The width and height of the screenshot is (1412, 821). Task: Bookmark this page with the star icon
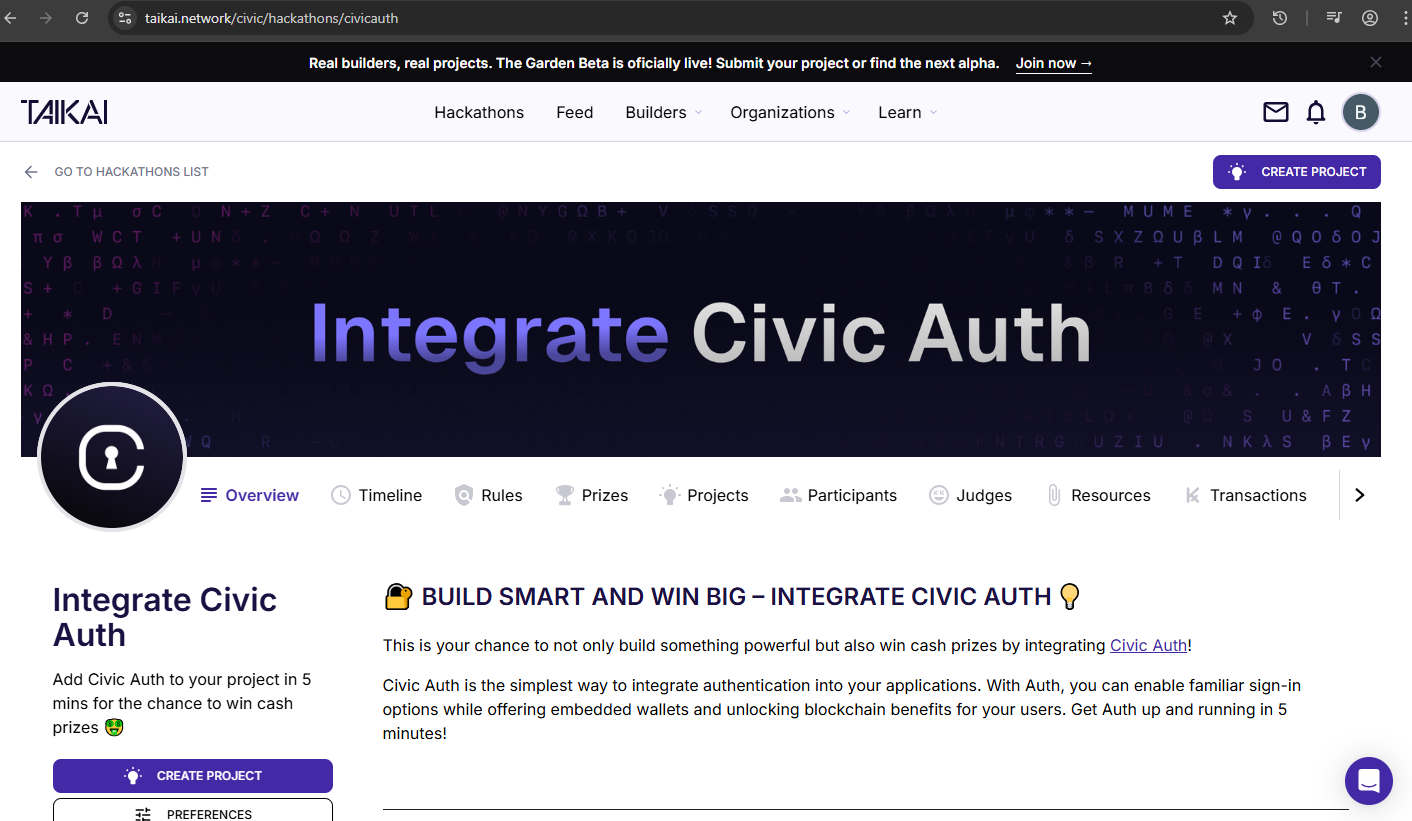point(1230,18)
